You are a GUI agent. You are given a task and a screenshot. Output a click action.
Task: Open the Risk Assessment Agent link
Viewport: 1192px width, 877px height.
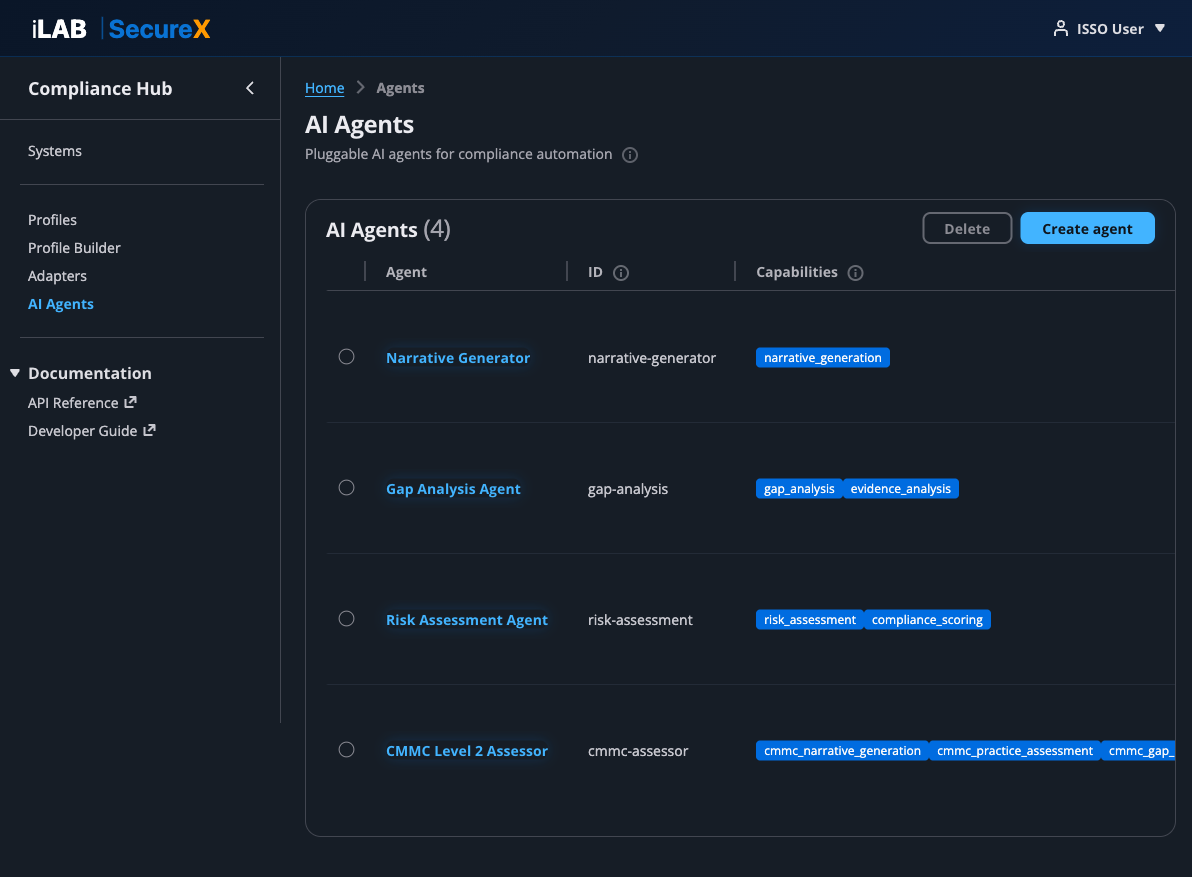[467, 620]
